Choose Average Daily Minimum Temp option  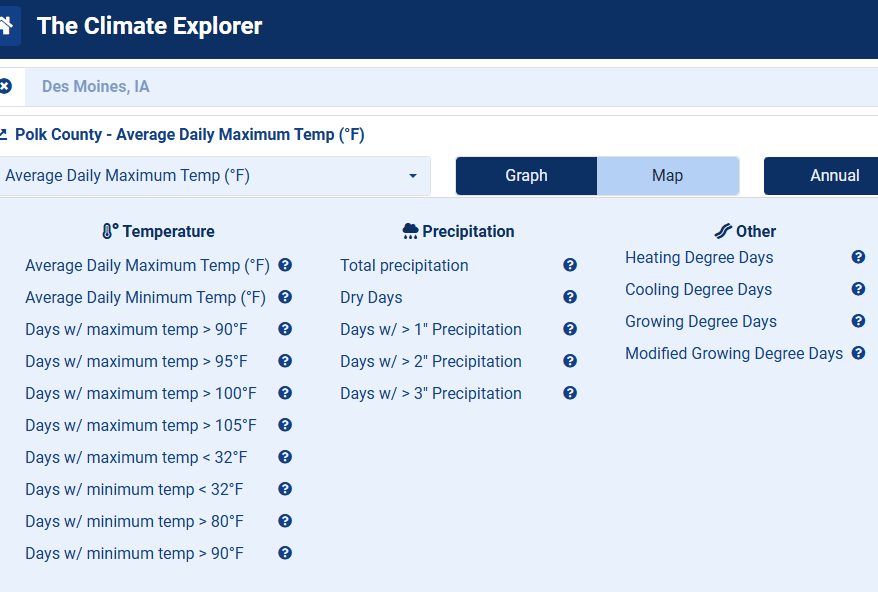tap(145, 297)
